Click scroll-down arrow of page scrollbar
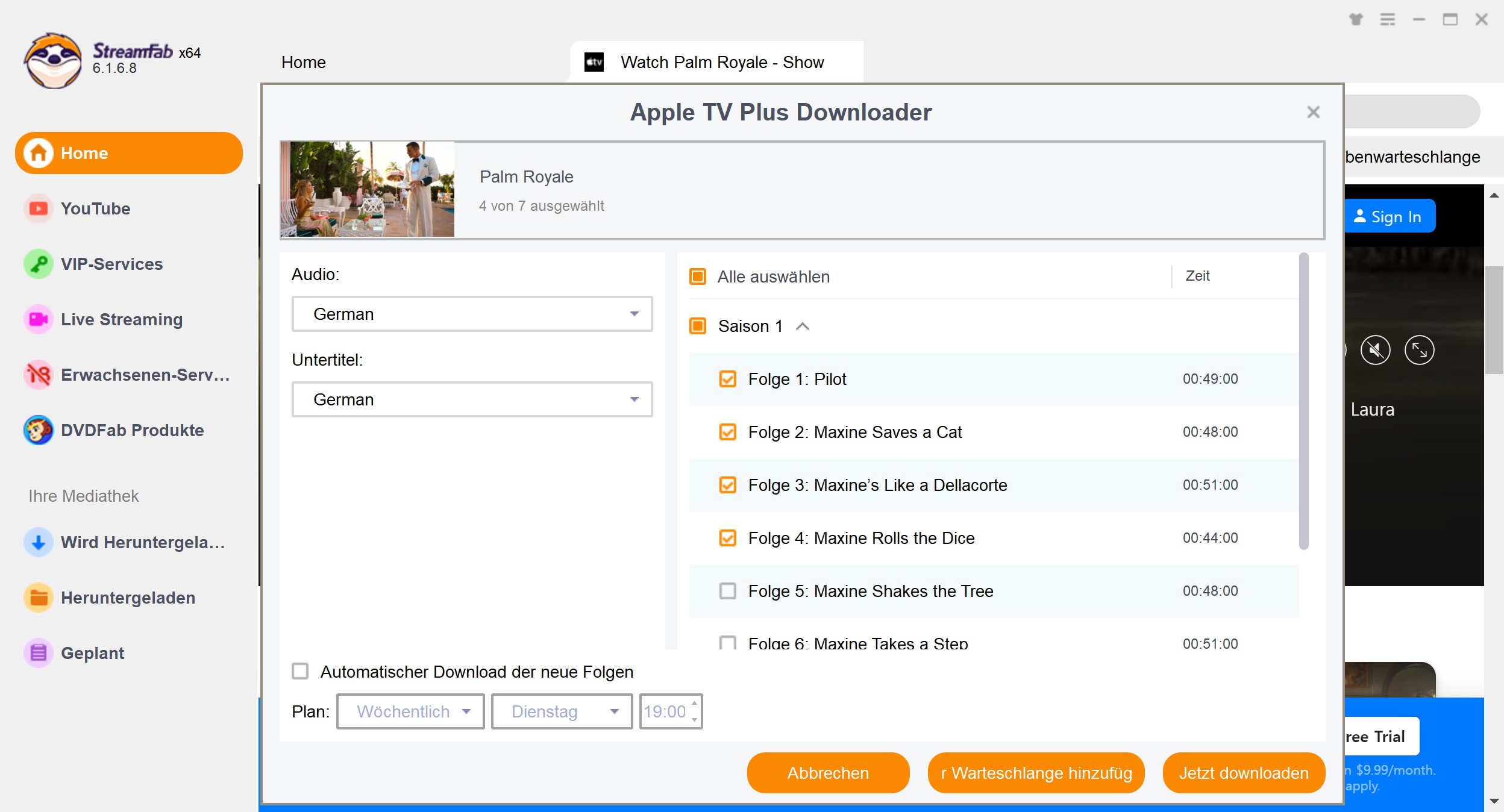Image resolution: width=1504 pixels, height=812 pixels. coord(1494,801)
